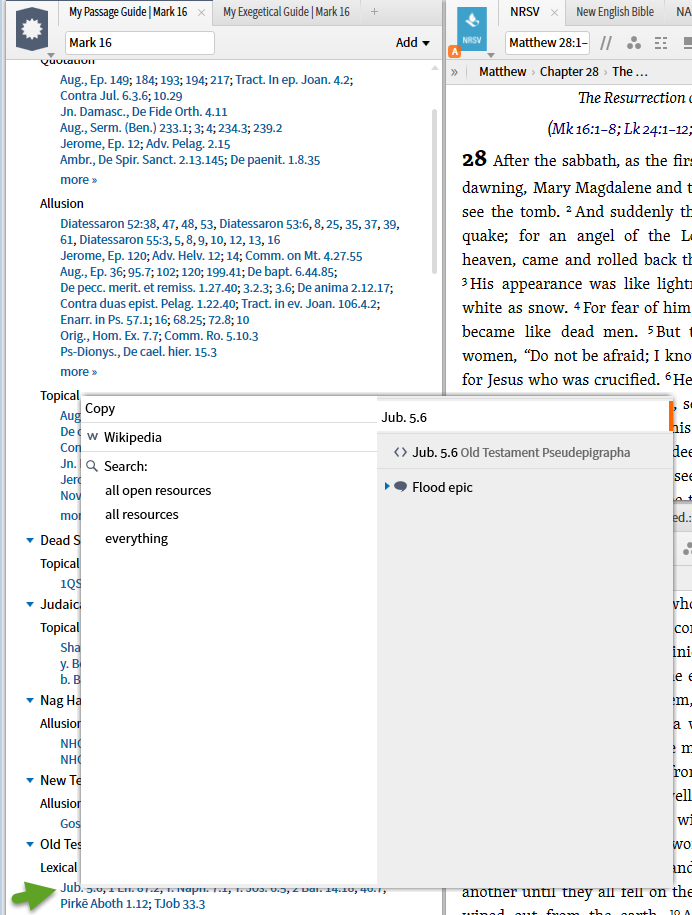The height and width of the screenshot is (915, 692).
Task: Open Enarr. in Ps. 57.1 link
Action: (x=104, y=319)
